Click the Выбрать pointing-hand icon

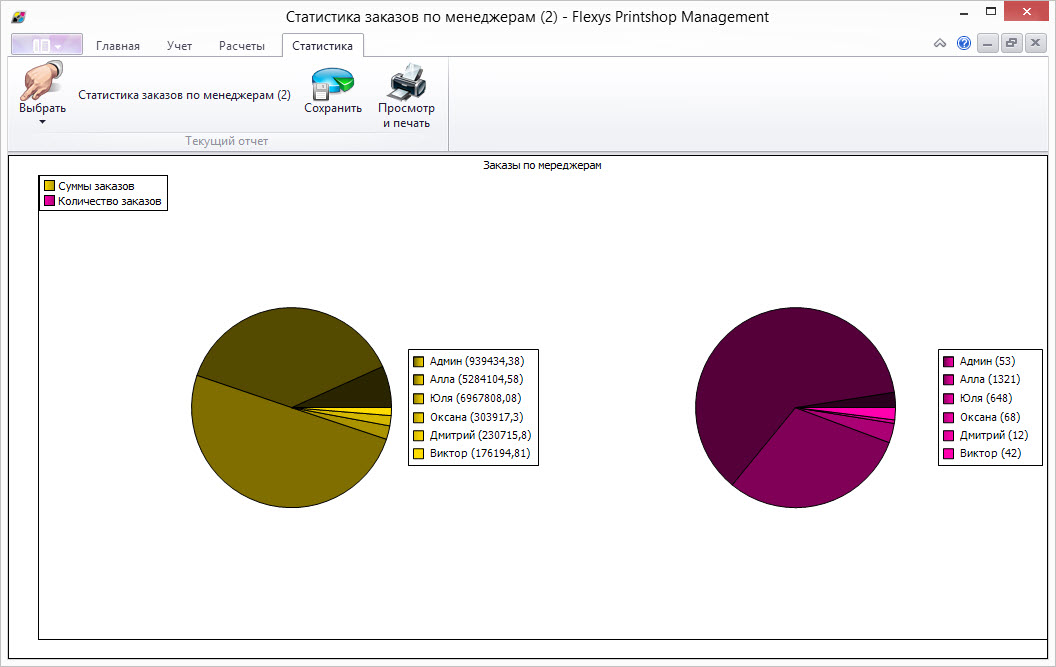(x=42, y=80)
